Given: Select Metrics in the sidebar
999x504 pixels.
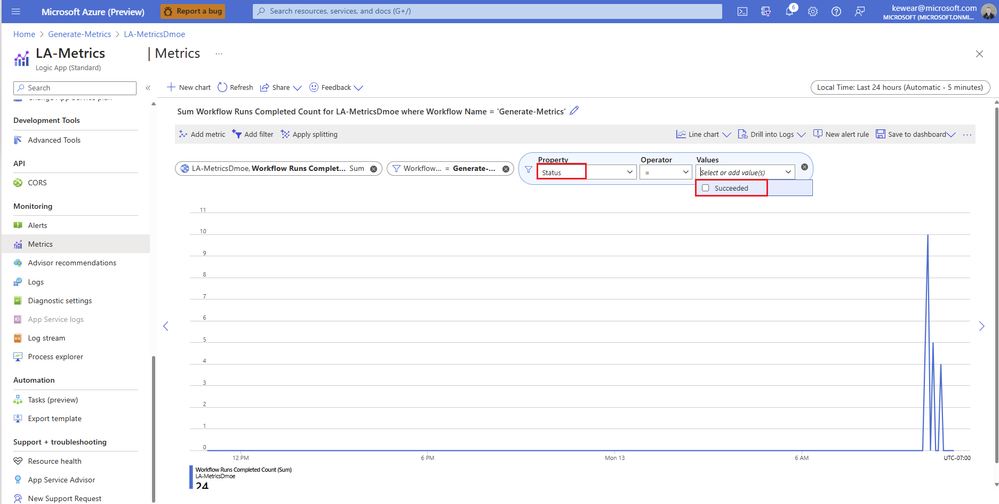Looking at the screenshot, I should (40, 244).
